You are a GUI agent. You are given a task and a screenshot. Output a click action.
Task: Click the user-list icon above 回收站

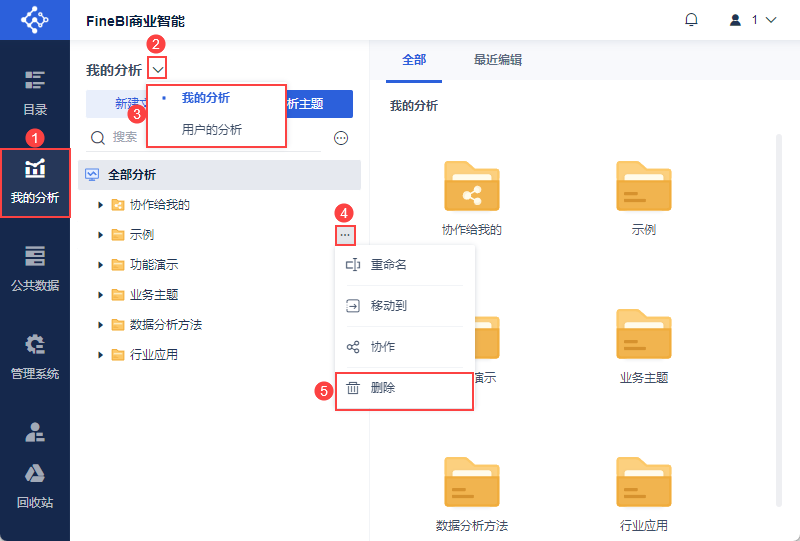click(x=35, y=432)
